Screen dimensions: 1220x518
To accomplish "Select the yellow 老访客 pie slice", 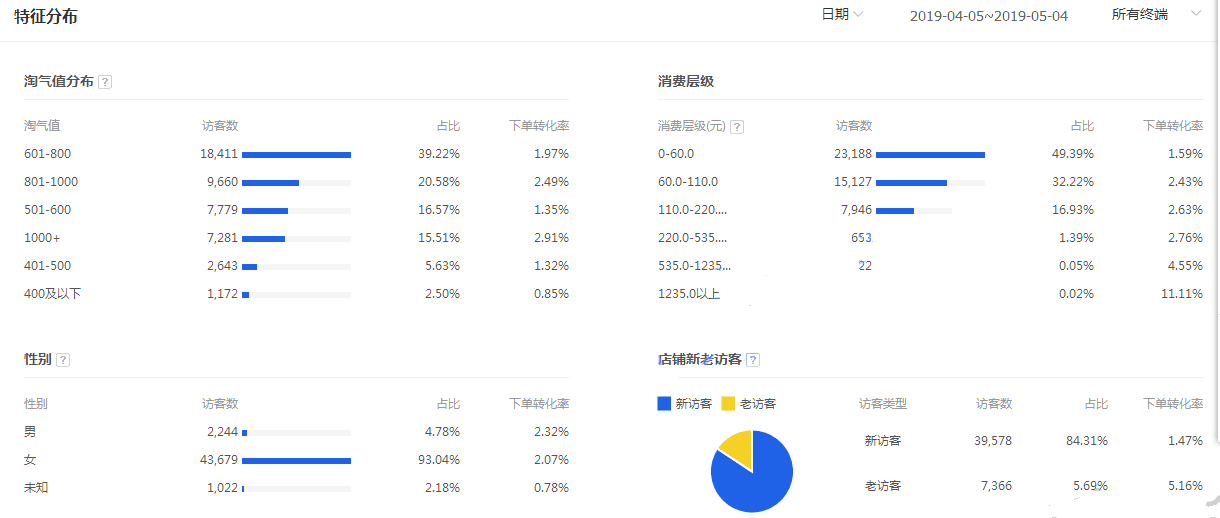I will pos(736,448).
